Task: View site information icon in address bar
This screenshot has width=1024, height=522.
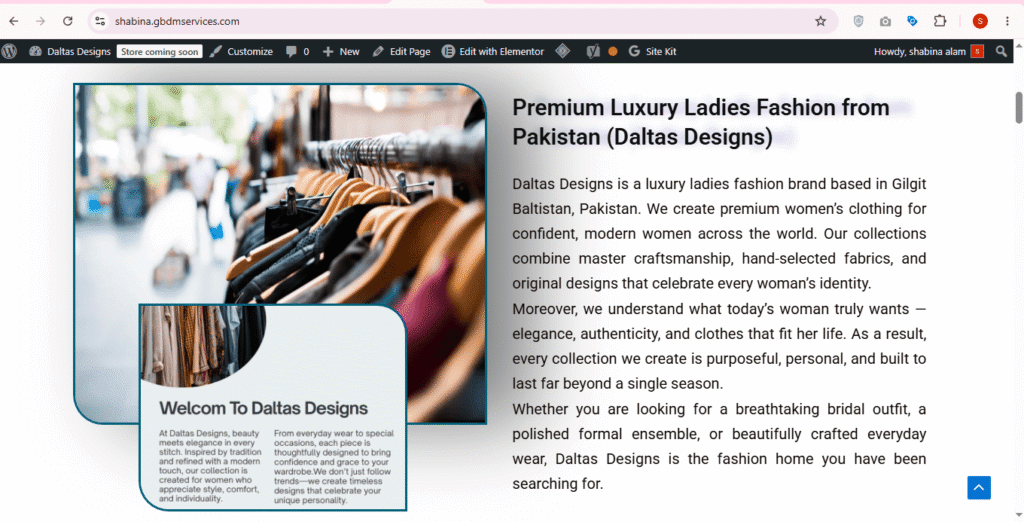Action: (x=99, y=21)
